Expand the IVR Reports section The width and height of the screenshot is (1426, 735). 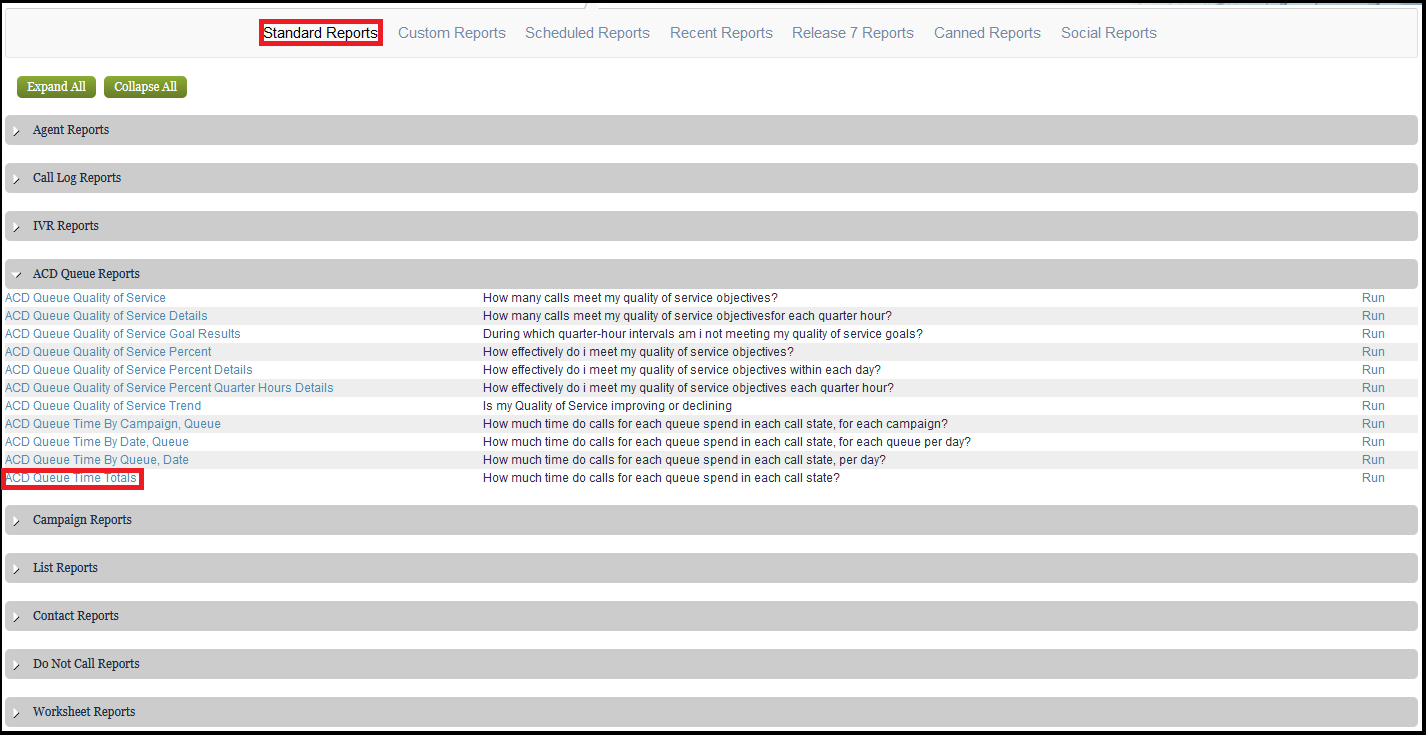pos(711,226)
